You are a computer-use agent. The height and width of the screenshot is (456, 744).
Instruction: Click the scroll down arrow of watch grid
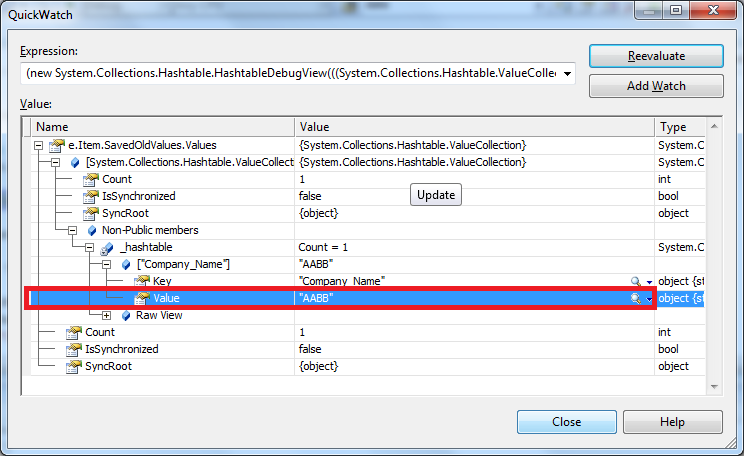pyautogui.click(x=714, y=387)
